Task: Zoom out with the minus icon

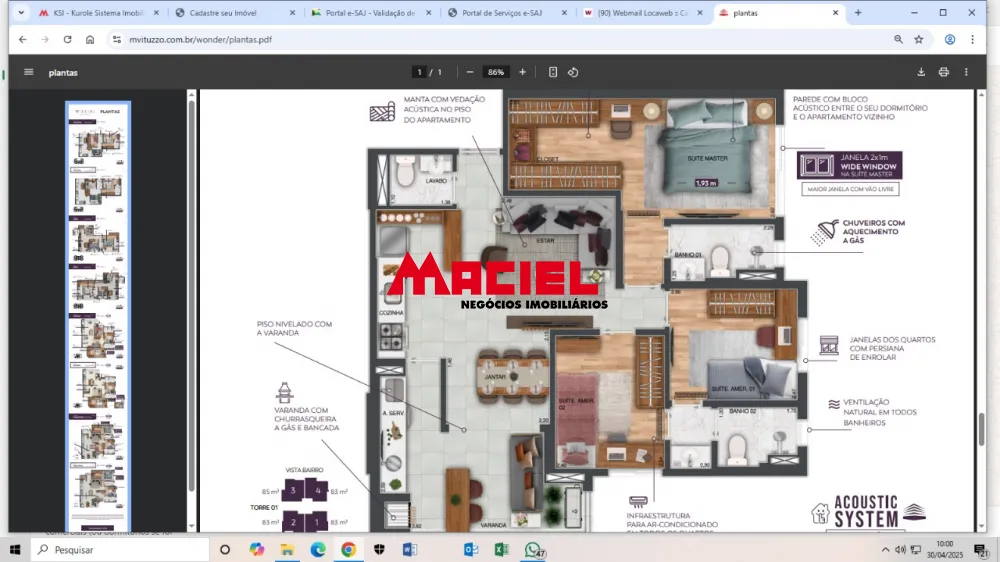Action: [x=470, y=72]
